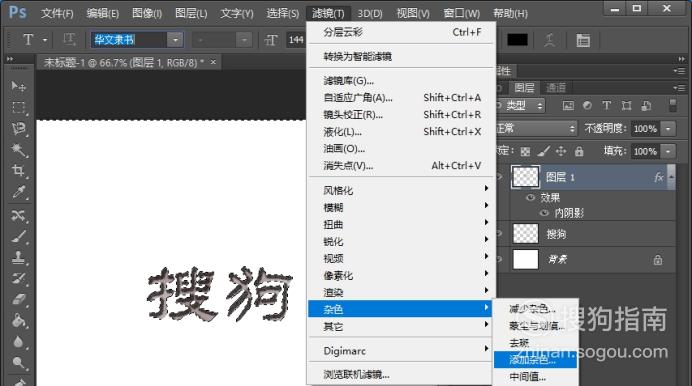The height and width of the screenshot is (386, 692).
Task: Choose 添加杂色 from the submenu
Action: (x=535, y=360)
